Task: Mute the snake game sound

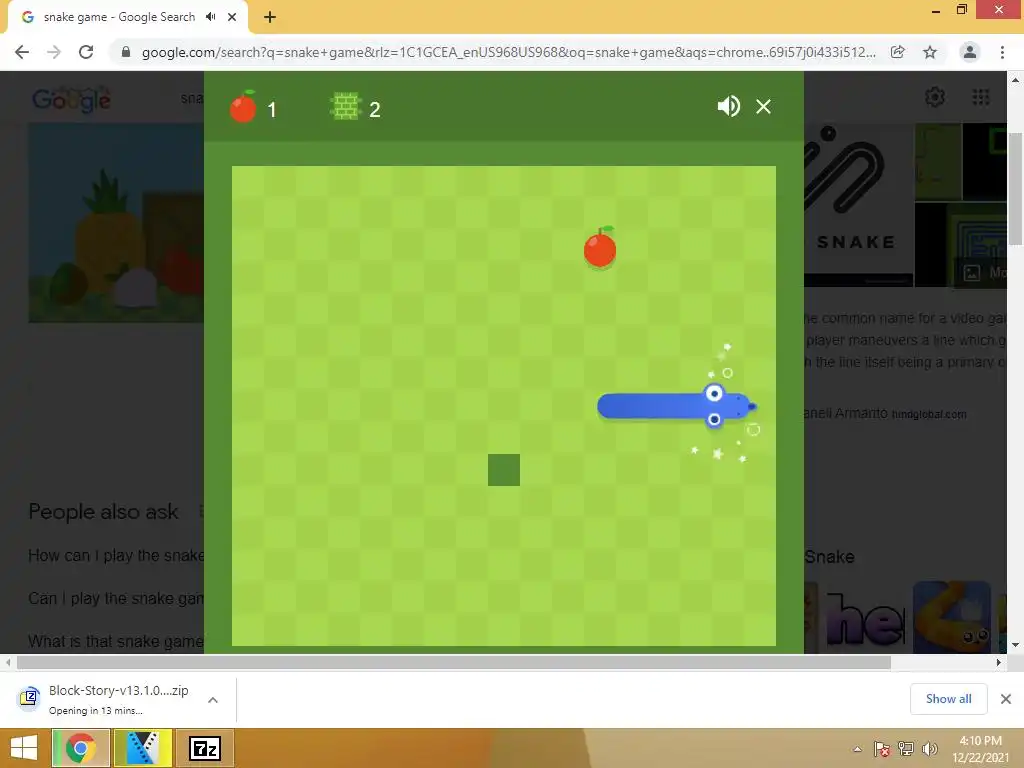Action: 728,106
